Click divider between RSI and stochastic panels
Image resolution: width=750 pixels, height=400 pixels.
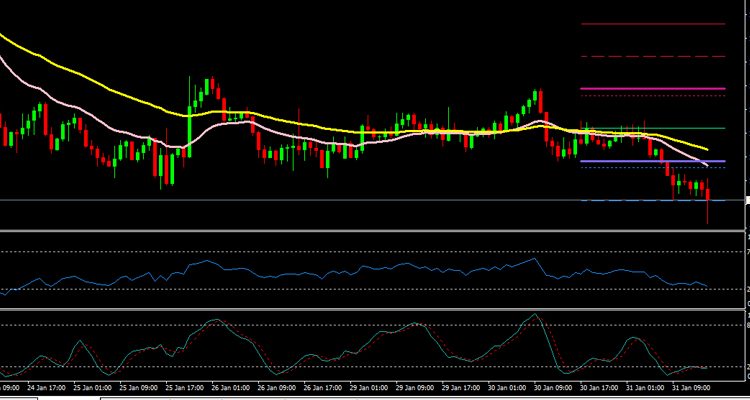pos(375,310)
